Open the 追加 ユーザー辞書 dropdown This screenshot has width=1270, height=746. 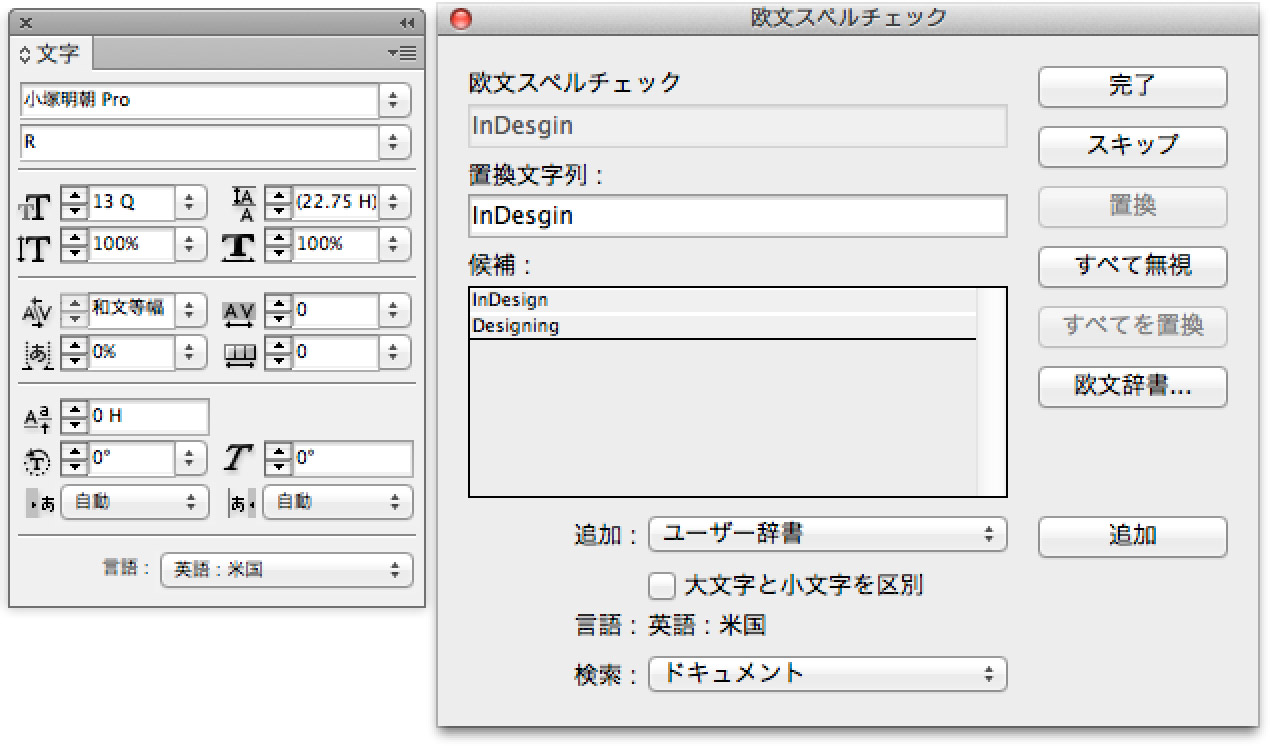(x=827, y=535)
